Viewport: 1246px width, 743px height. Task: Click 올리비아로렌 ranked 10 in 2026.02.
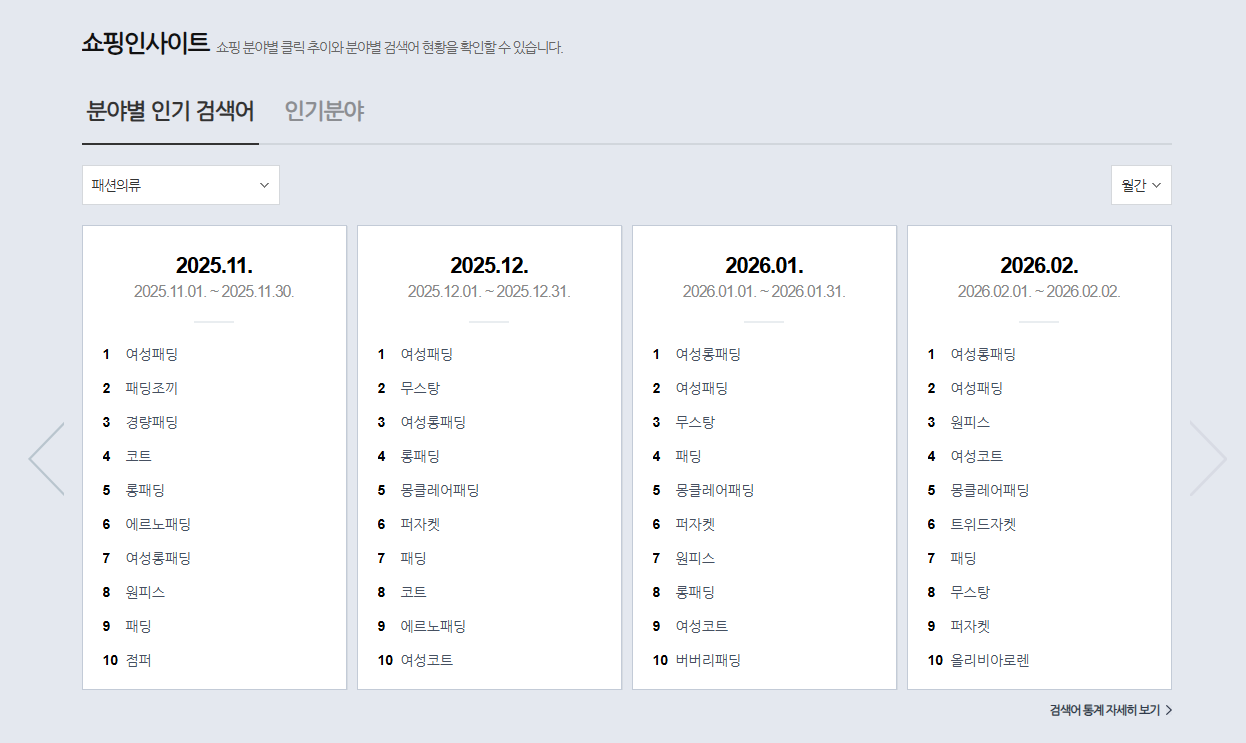coord(990,660)
